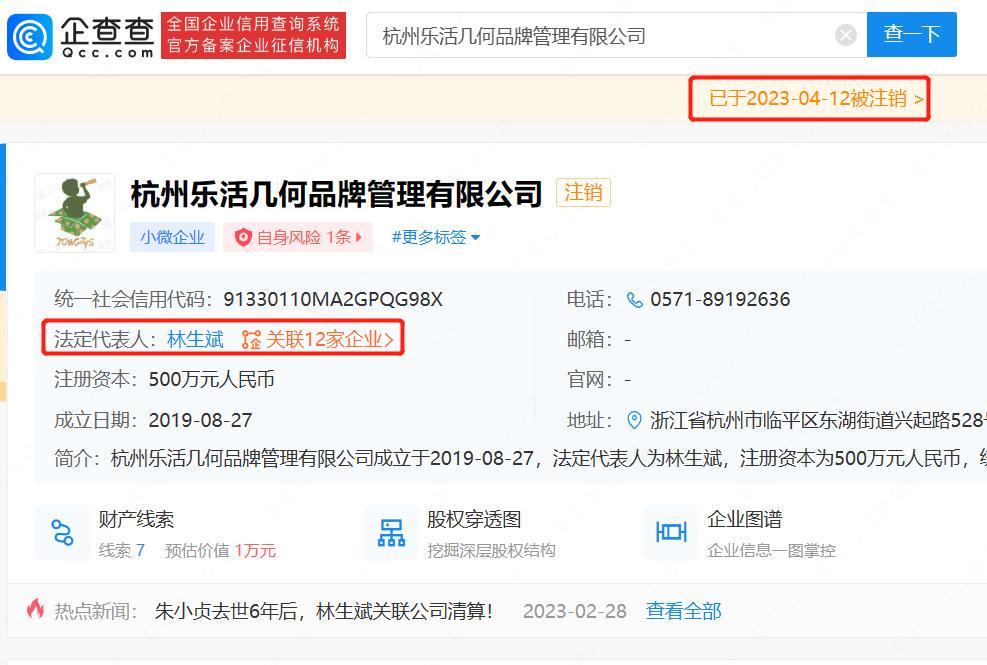This screenshot has height=665, width=987.
Task: Click the address 浙江省杭州市临平区东湖街道
Action: point(818,420)
